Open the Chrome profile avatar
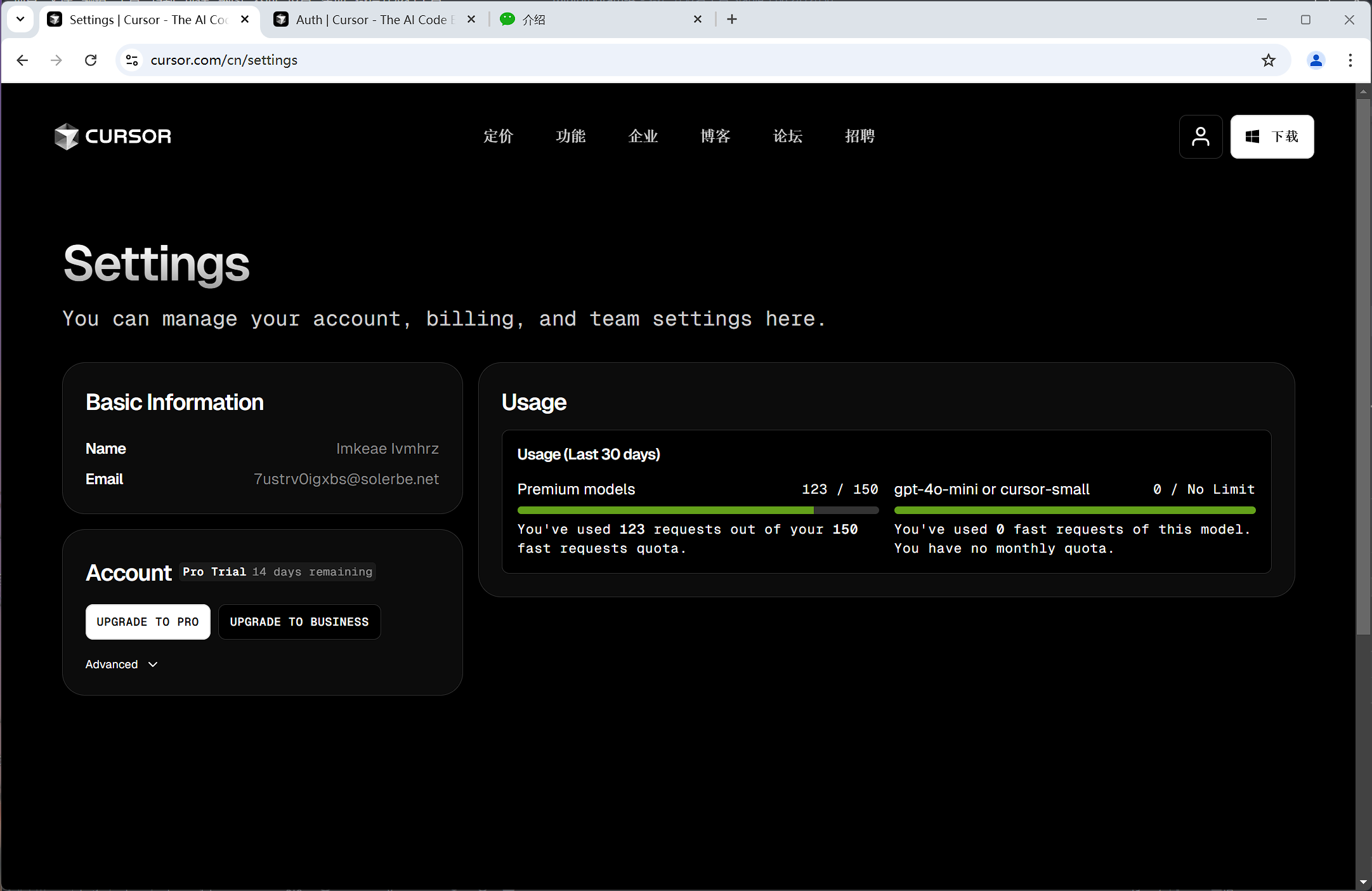 1316,60
